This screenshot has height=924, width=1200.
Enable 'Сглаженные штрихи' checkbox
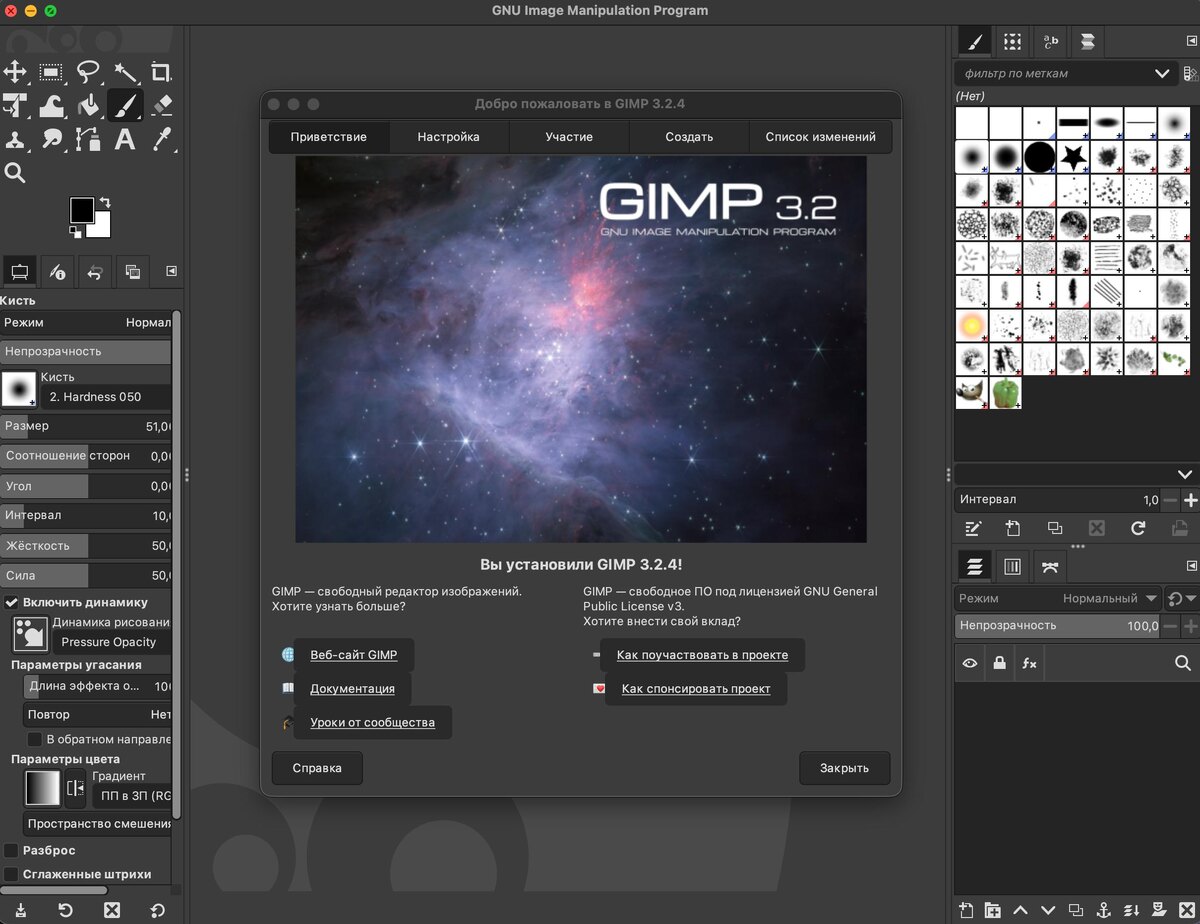click(12, 874)
